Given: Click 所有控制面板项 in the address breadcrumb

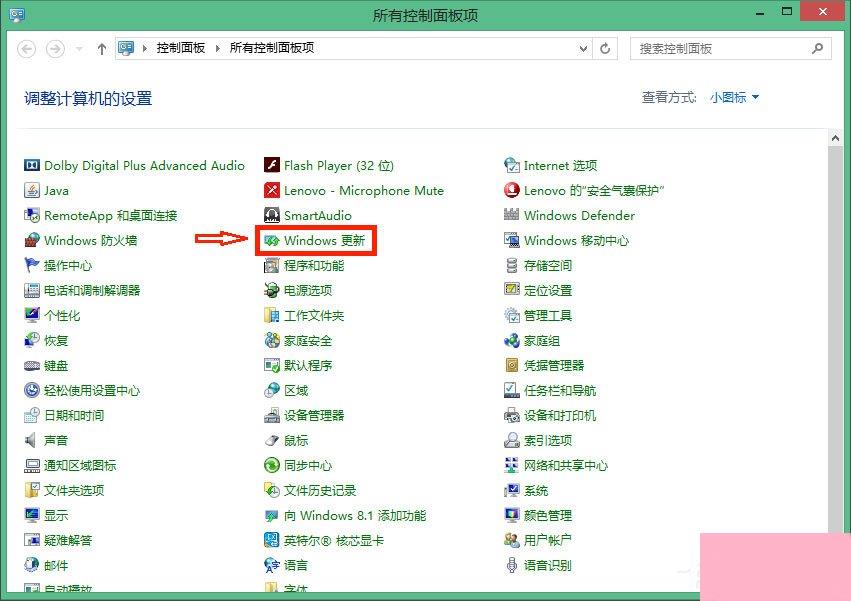Looking at the screenshot, I should (x=272, y=48).
